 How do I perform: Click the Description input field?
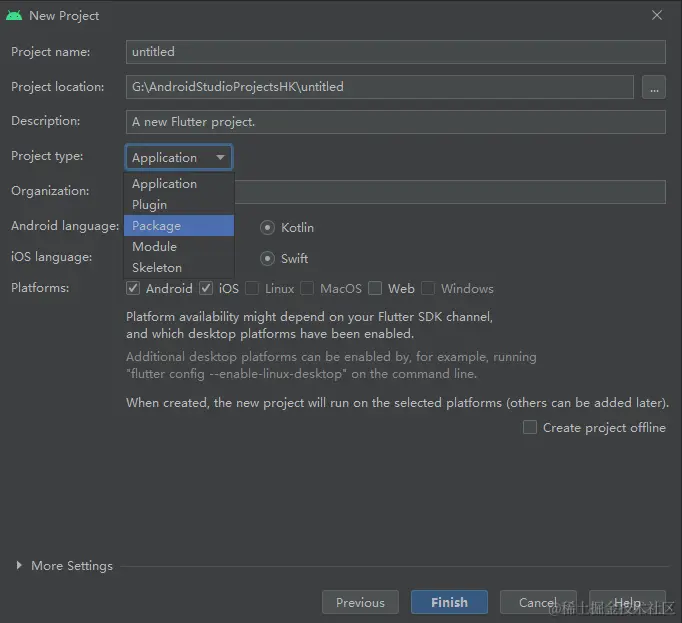[x=395, y=122]
